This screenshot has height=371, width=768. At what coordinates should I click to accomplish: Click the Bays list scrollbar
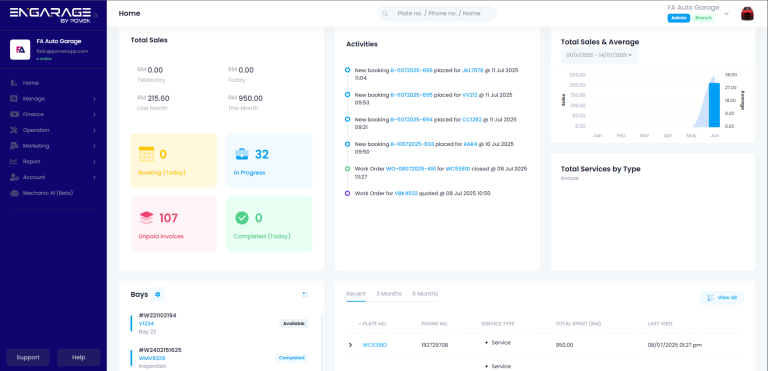tap(321, 341)
